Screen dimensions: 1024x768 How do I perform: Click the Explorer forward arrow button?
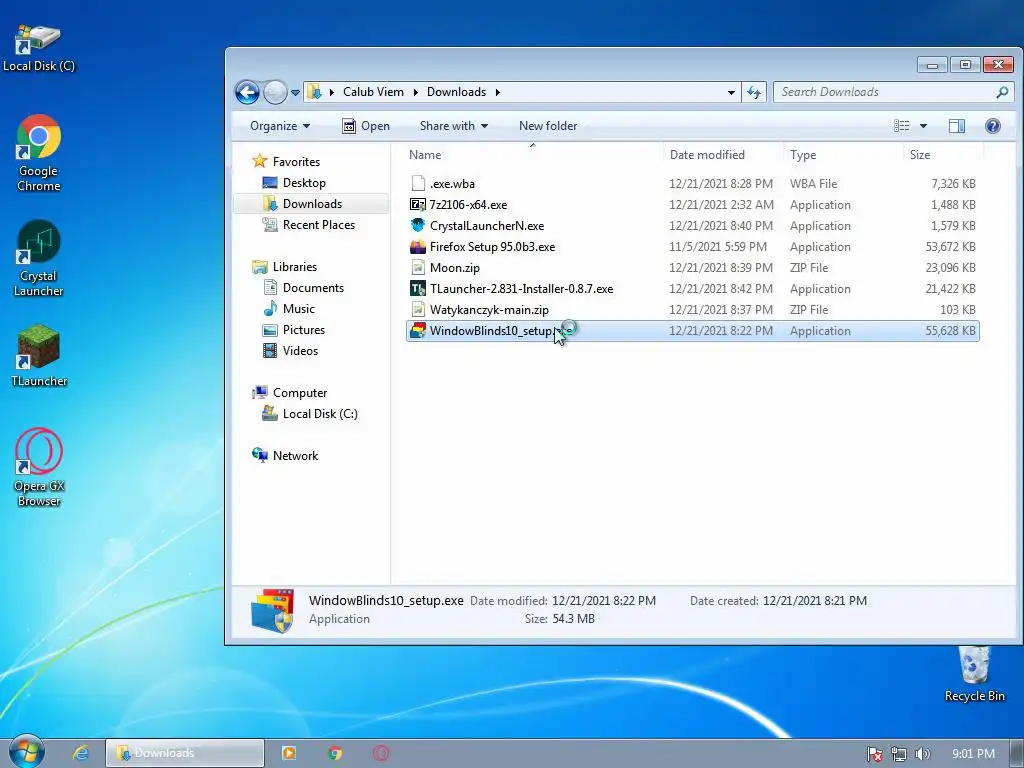point(275,92)
